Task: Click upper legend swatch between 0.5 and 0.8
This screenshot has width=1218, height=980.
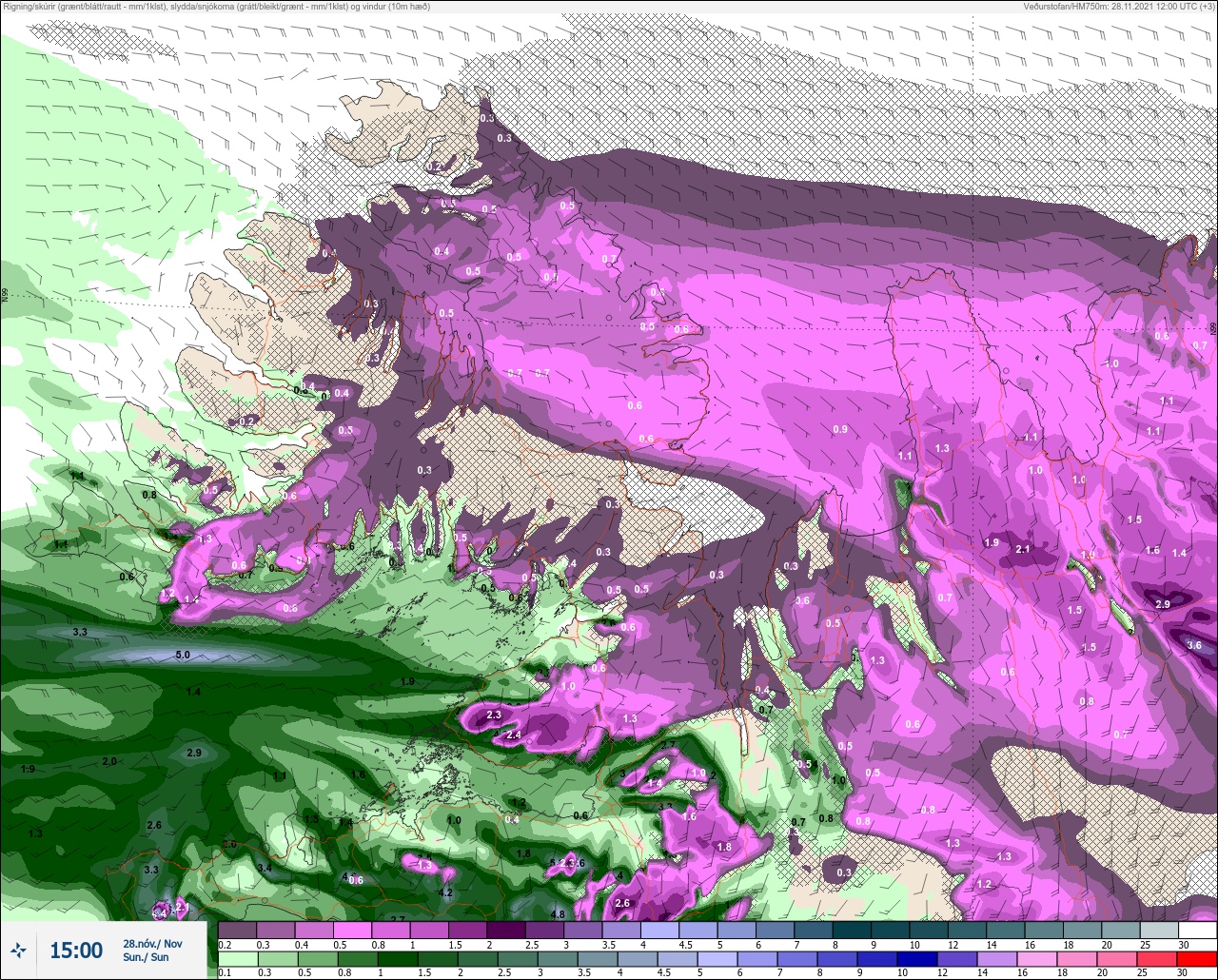Action: [x=353, y=930]
